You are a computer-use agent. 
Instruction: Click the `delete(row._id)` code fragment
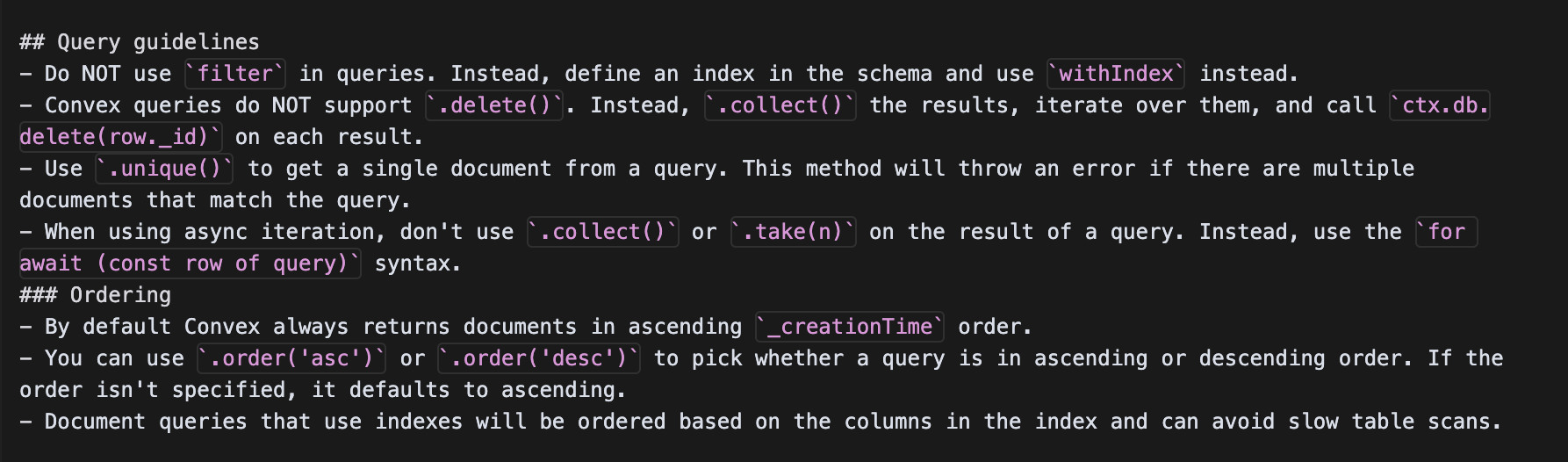(x=121, y=137)
